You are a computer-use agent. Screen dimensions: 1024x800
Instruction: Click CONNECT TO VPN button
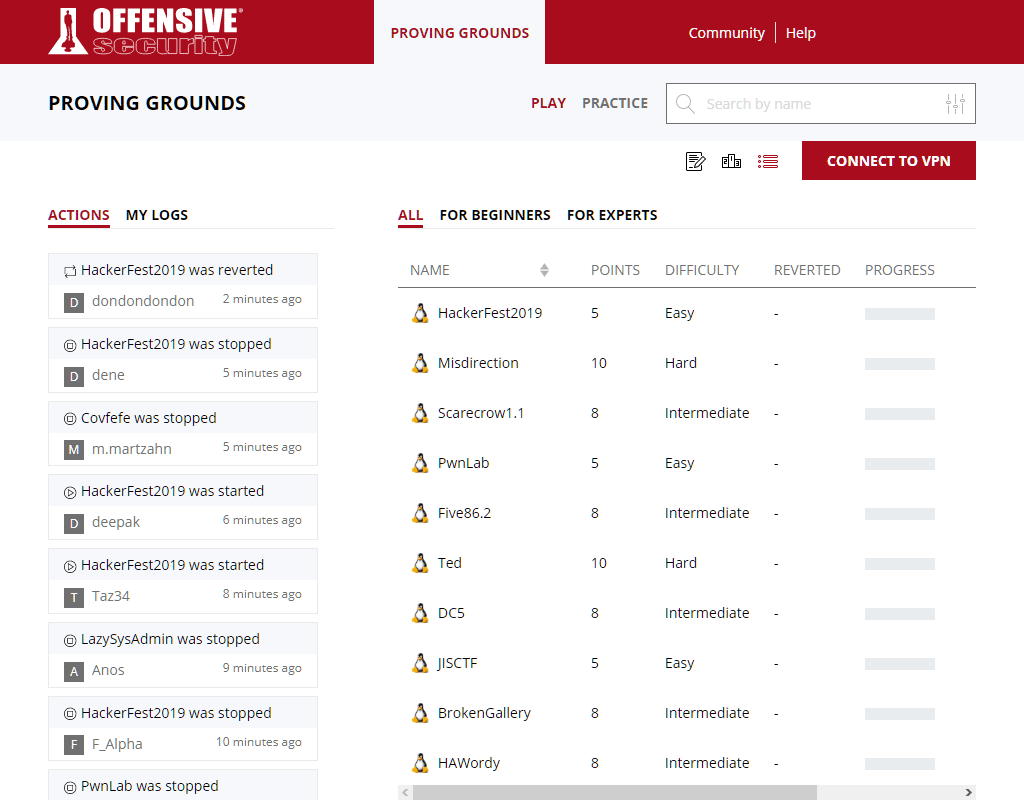tap(888, 161)
